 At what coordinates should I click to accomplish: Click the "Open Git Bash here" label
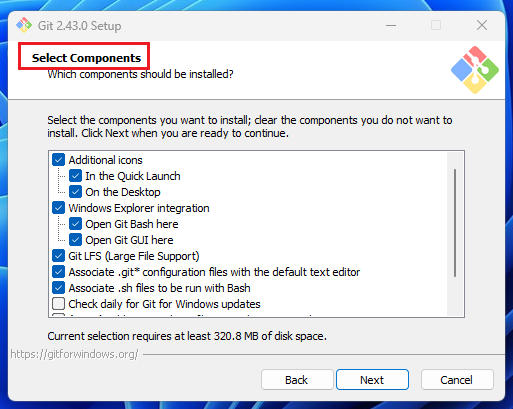132,224
